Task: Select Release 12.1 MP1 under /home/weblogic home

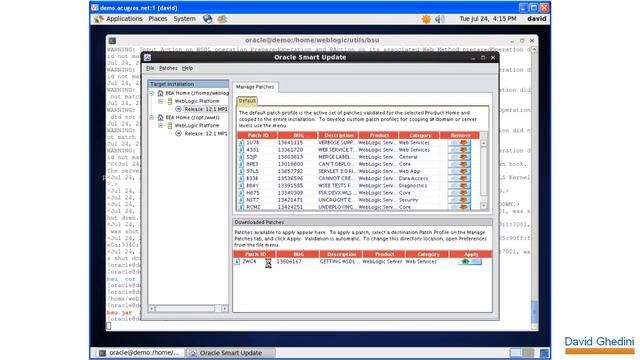Action: click(x=205, y=109)
